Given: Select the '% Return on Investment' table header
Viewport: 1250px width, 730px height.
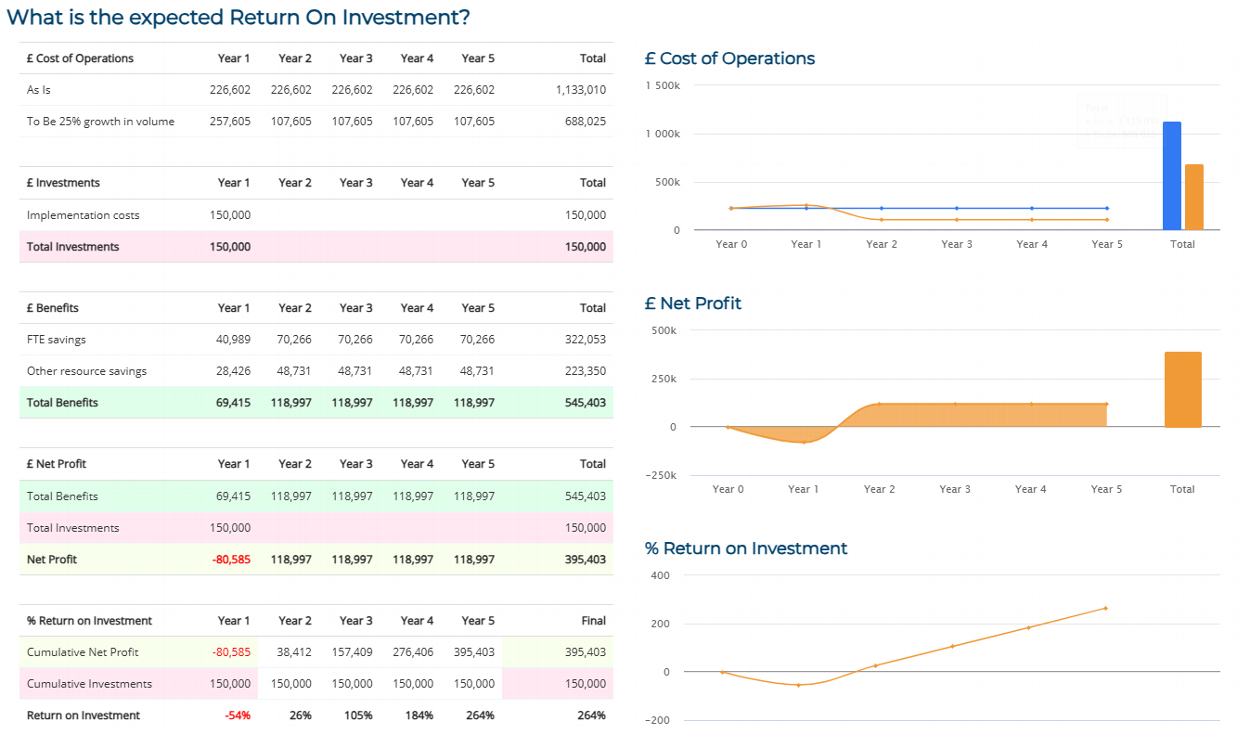Looking at the screenshot, I should click(x=90, y=621).
